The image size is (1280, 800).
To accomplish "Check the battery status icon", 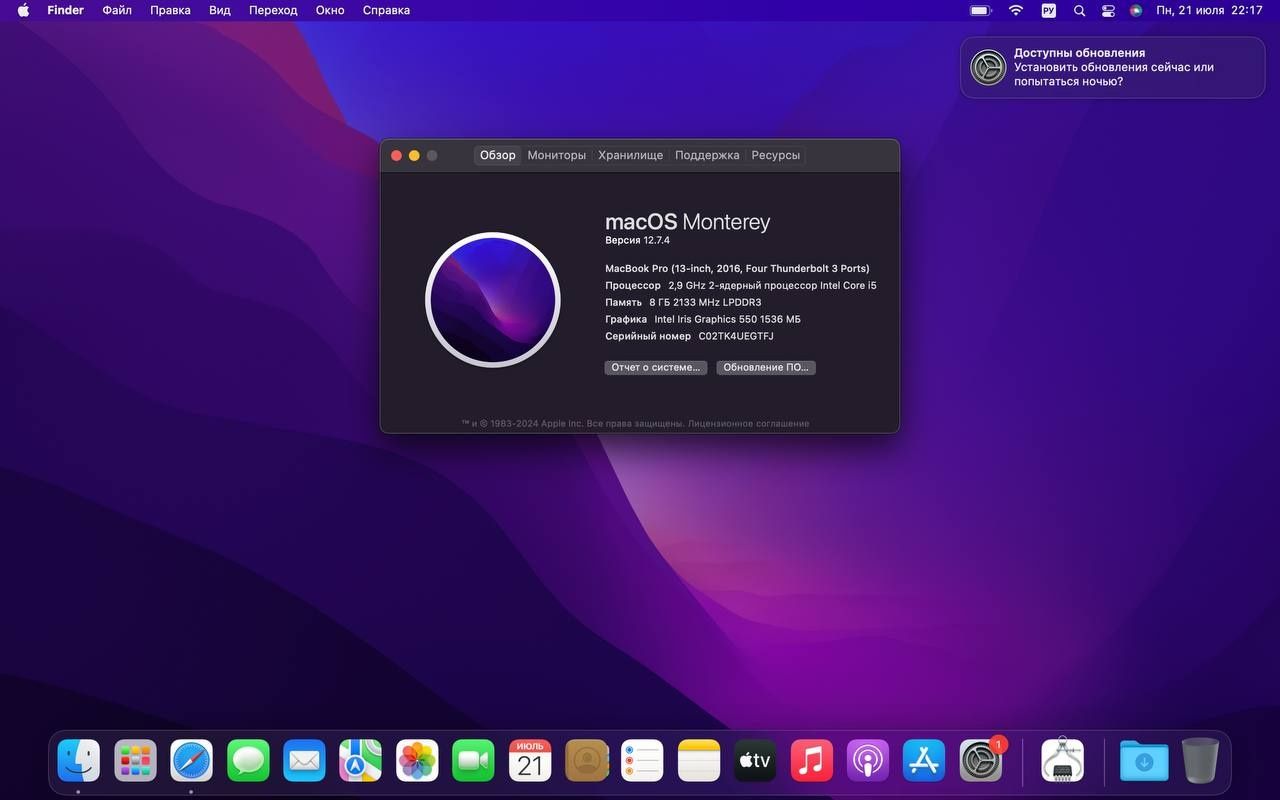I will pos(980,10).
